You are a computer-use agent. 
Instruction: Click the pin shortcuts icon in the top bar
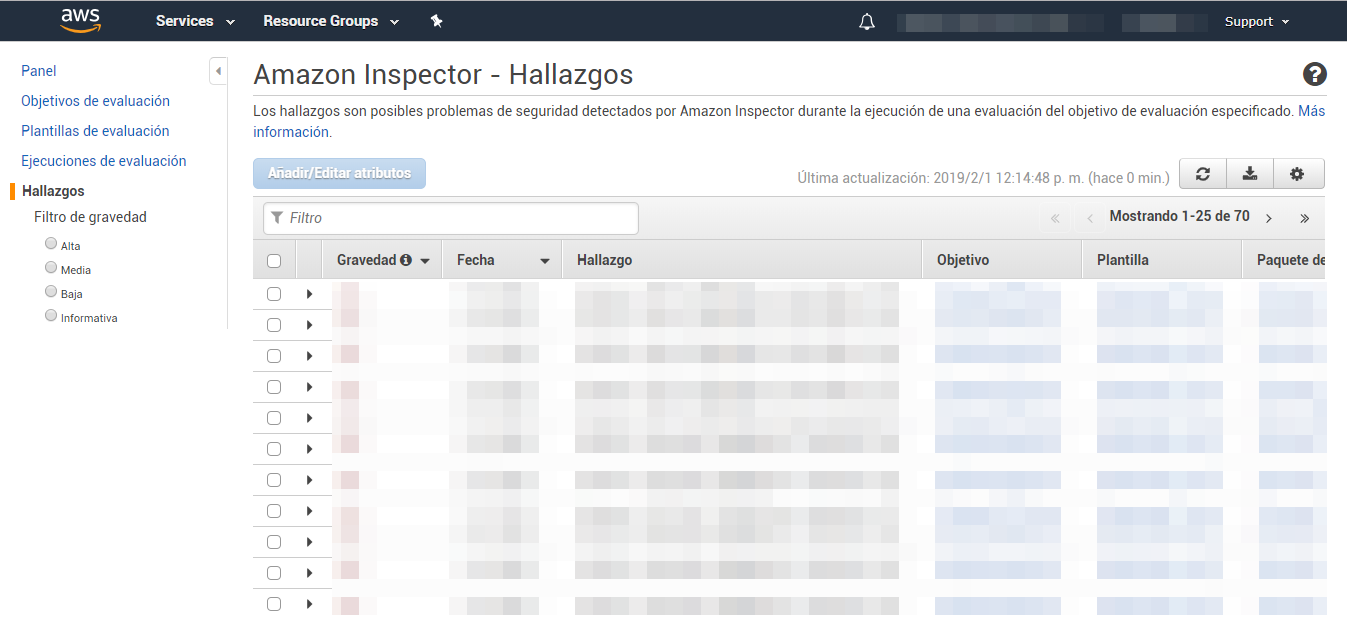(436, 21)
